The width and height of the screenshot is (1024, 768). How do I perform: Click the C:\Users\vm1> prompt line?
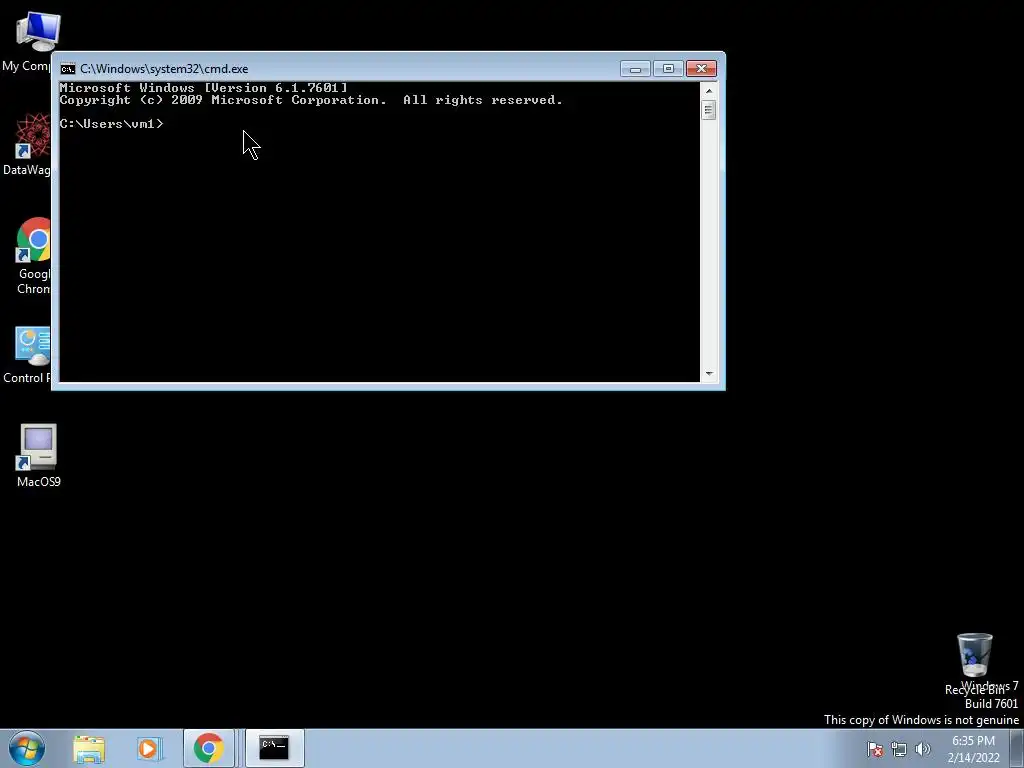112,123
